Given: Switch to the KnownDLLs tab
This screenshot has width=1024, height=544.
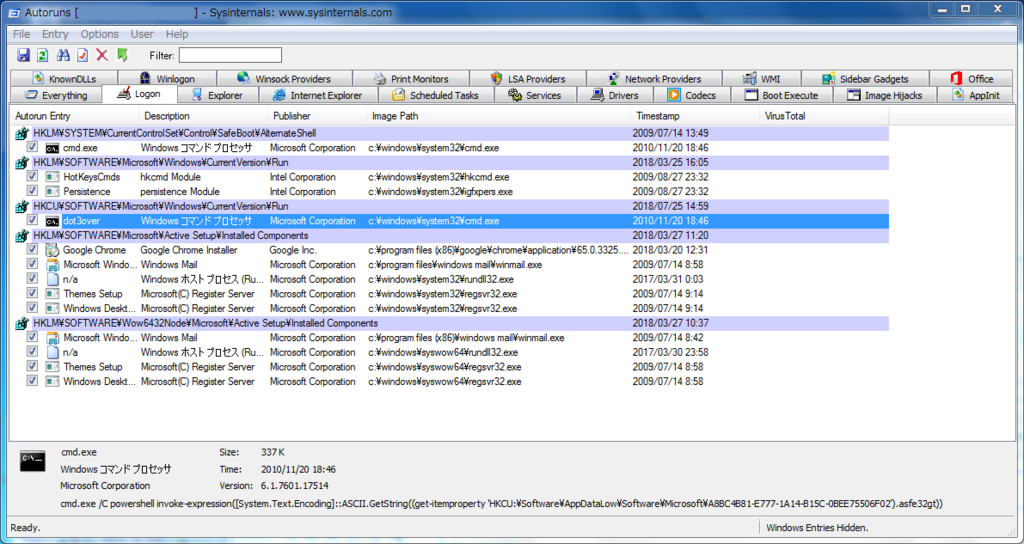Looking at the screenshot, I should (63, 78).
